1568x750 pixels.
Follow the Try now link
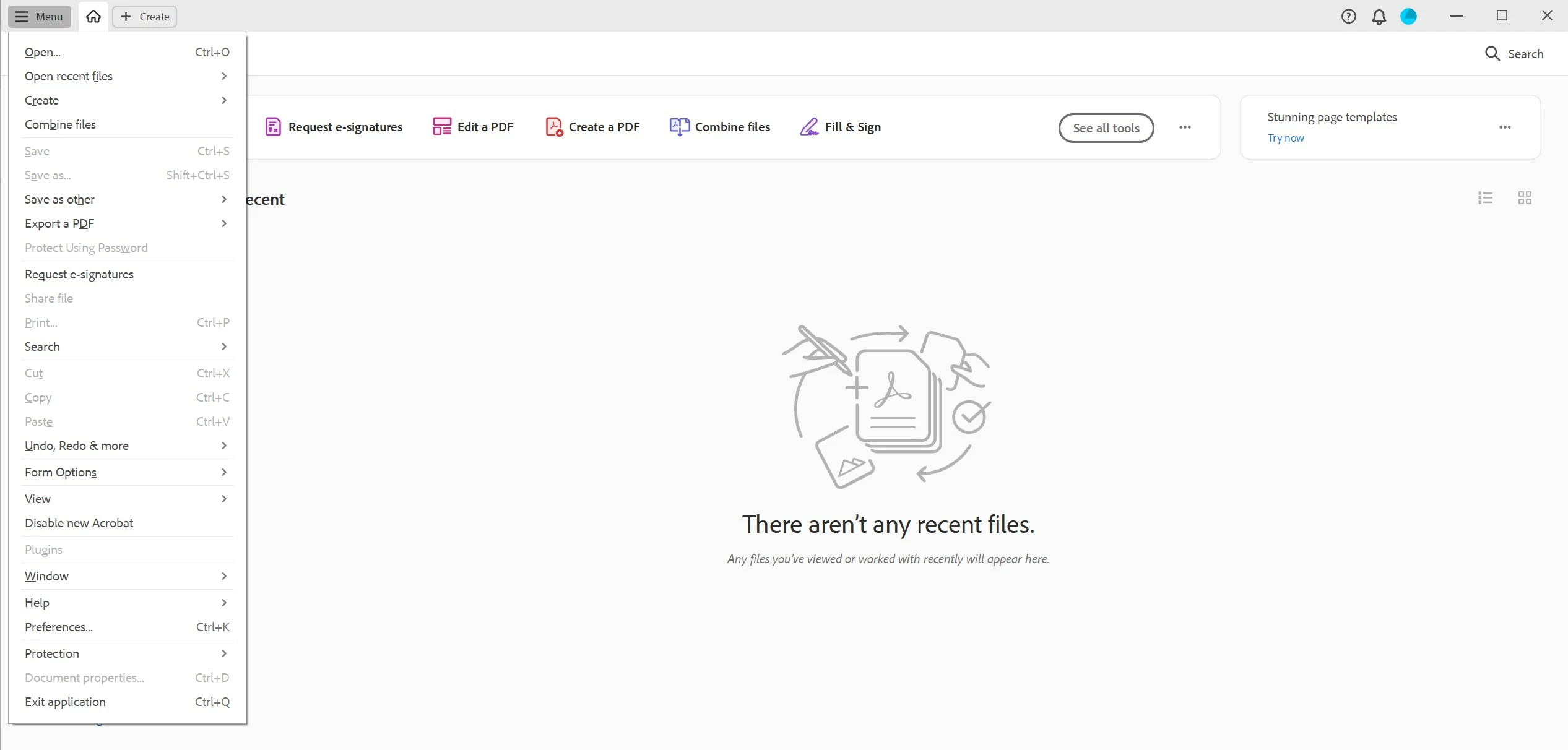[1285, 138]
